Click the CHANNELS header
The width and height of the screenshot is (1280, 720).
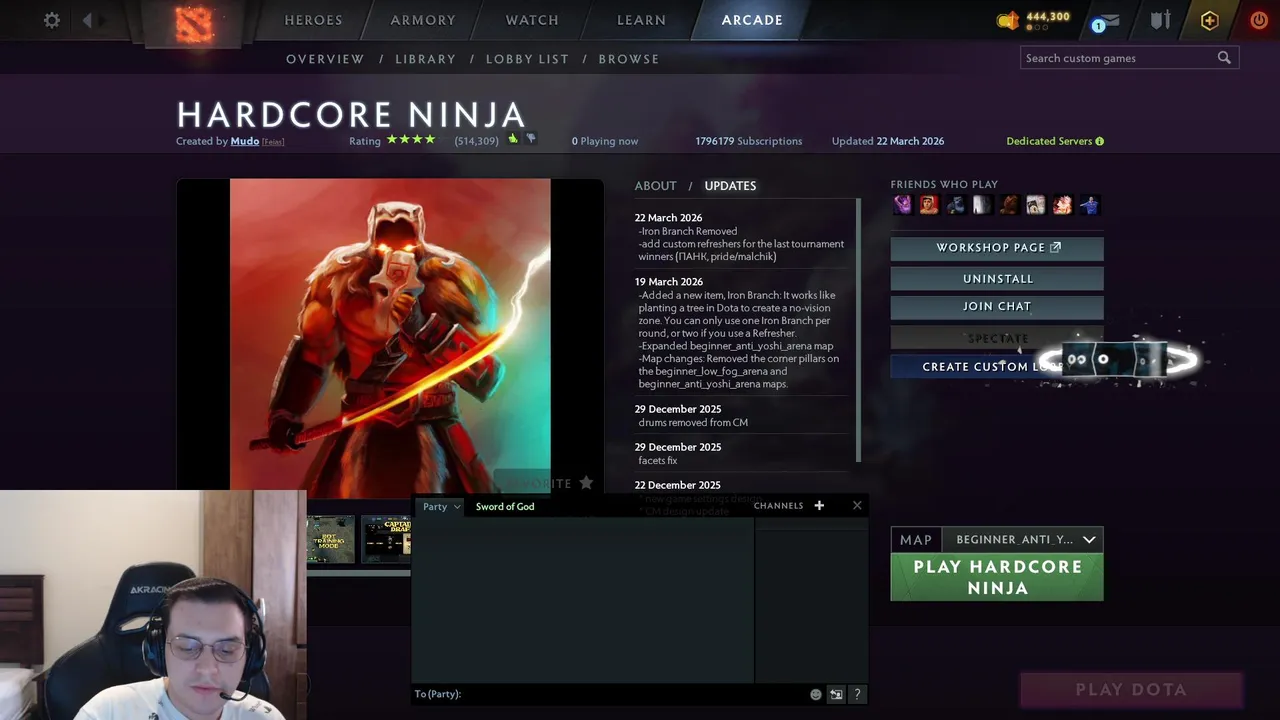tap(778, 506)
